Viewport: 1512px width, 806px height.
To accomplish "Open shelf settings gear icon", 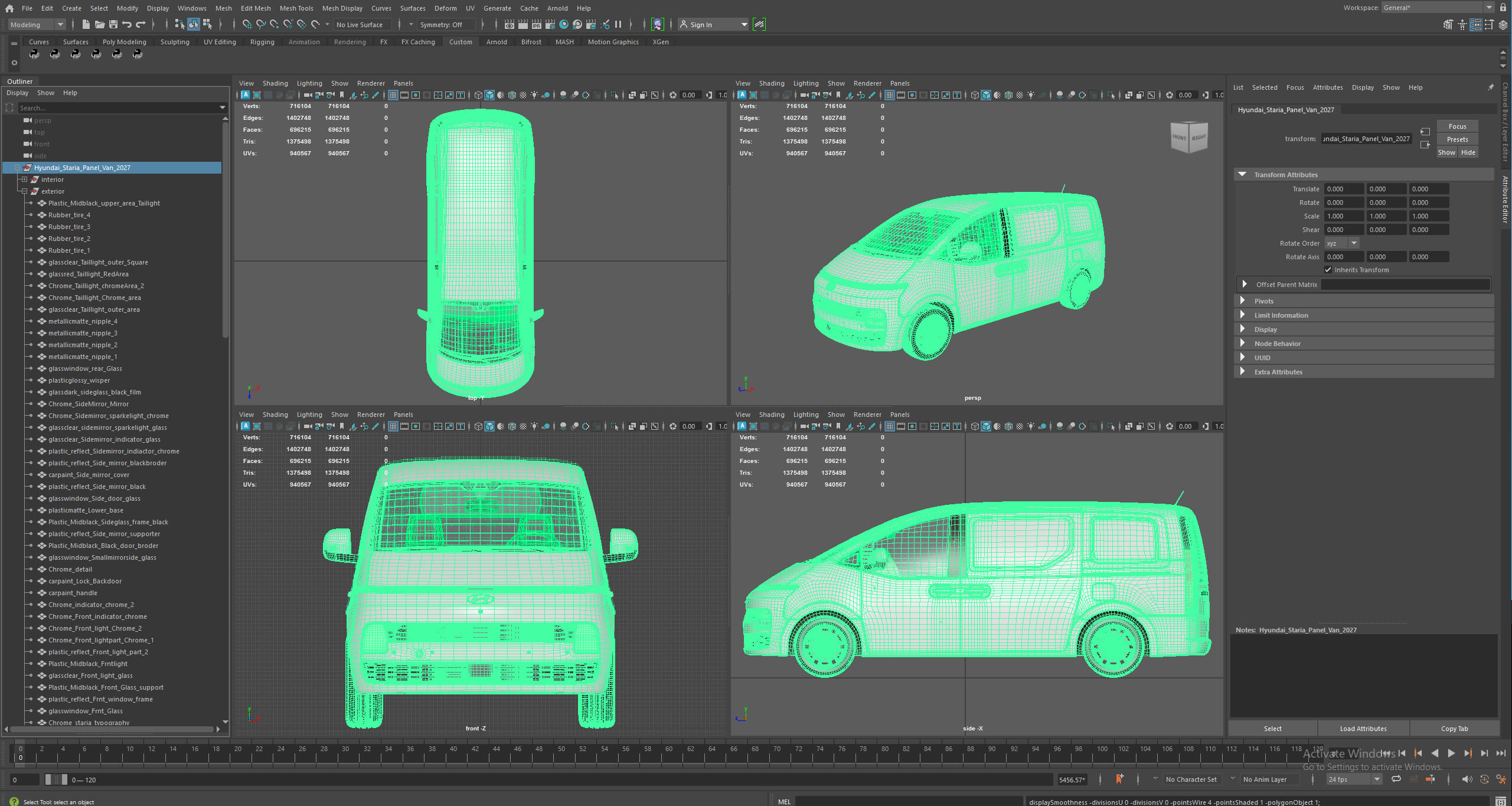I will point(14,63).
